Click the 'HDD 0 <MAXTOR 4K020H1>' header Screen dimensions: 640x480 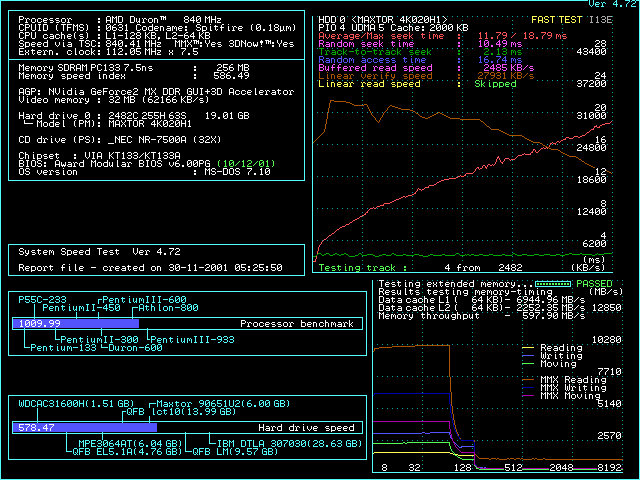(x=382, y=20)
